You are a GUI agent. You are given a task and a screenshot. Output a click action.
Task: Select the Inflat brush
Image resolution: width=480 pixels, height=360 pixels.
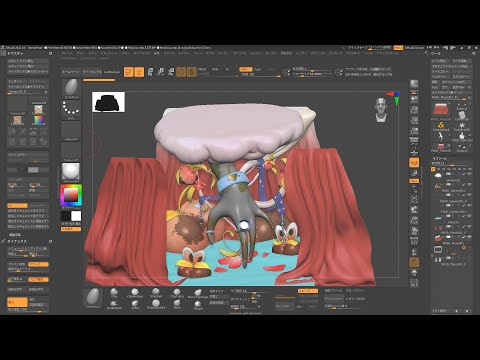(135, 304)
